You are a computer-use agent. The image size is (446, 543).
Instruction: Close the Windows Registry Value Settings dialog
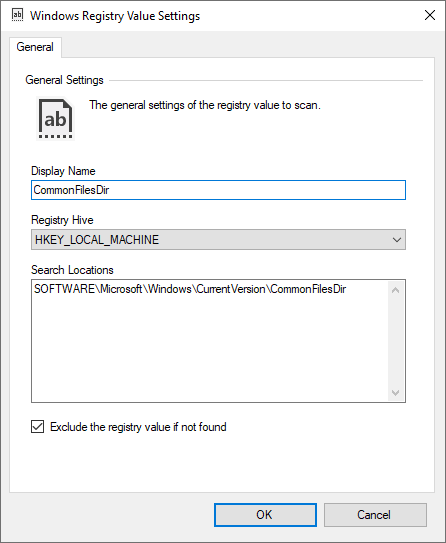(x=430, y=15)
